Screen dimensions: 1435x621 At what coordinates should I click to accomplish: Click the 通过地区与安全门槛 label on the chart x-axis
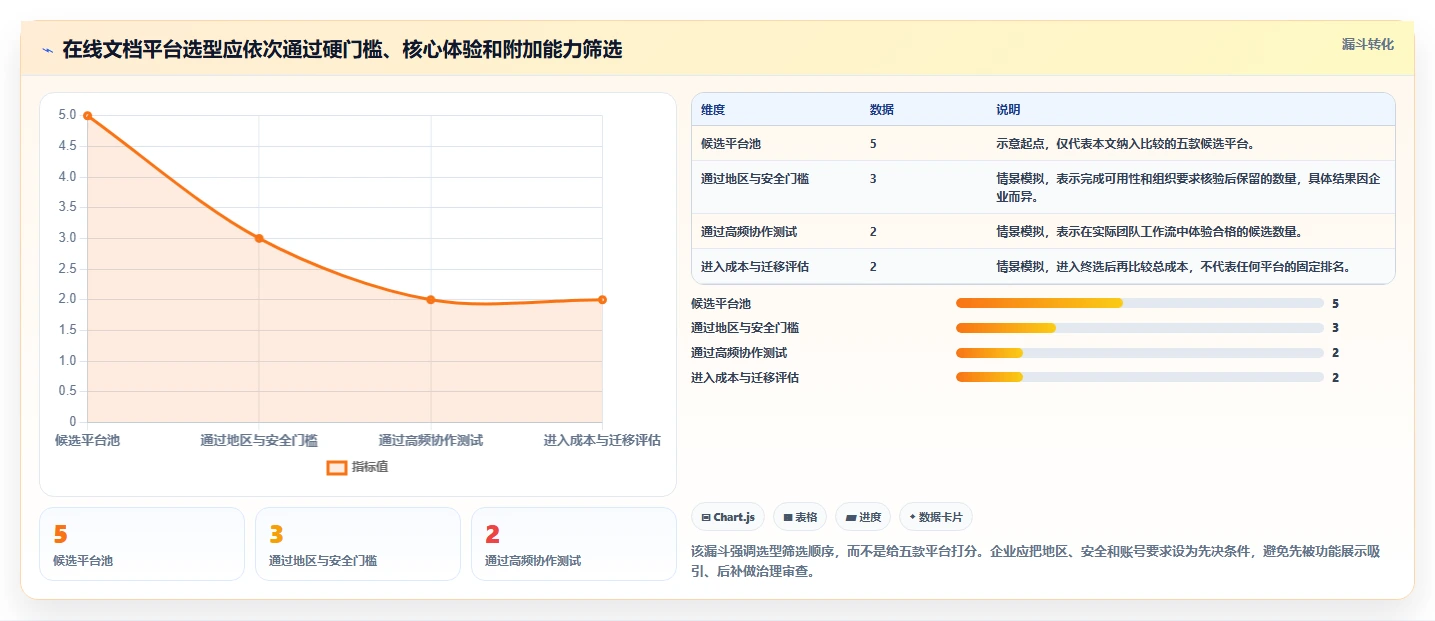[259, 440]
